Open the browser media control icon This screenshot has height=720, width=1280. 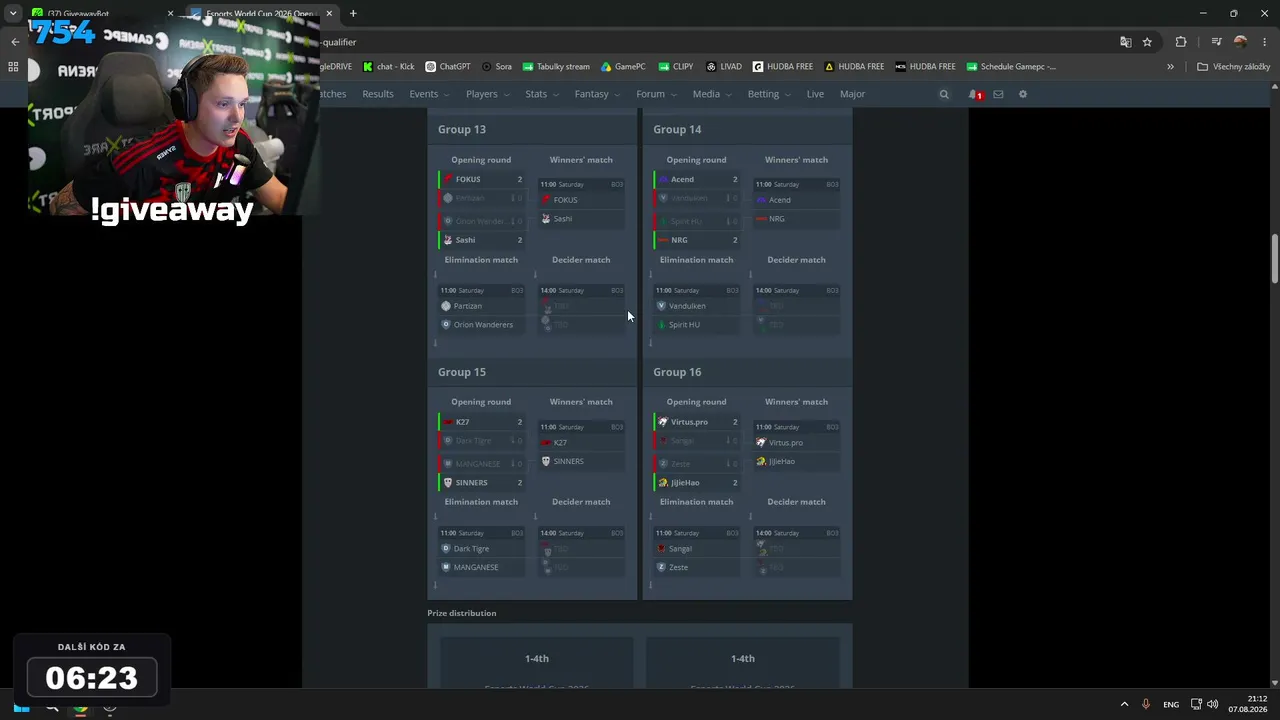coord(1216,42)
